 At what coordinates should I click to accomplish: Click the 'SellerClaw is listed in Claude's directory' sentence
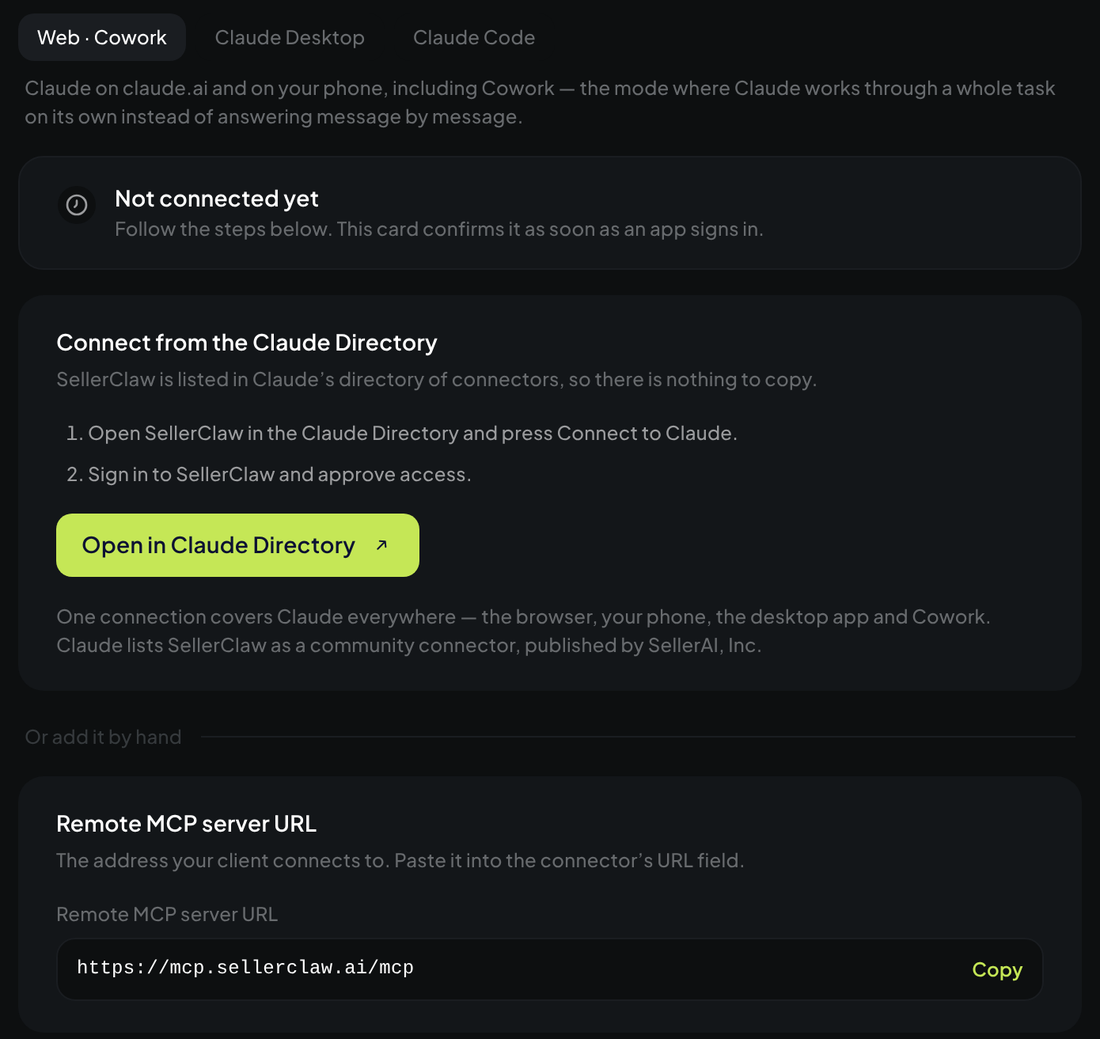tap(436, 380)
